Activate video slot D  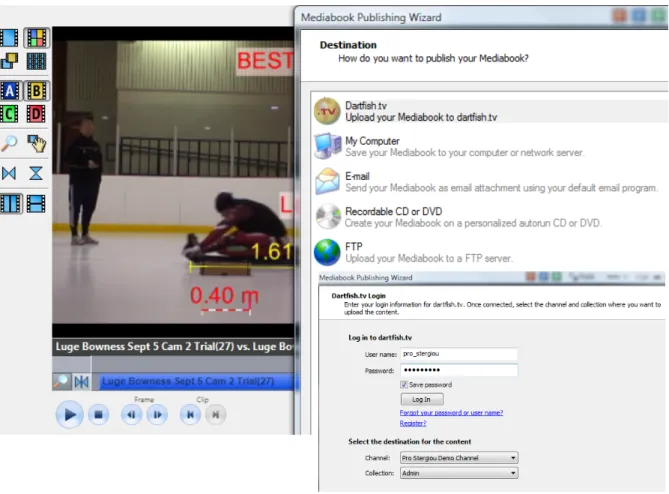(36, 114)
